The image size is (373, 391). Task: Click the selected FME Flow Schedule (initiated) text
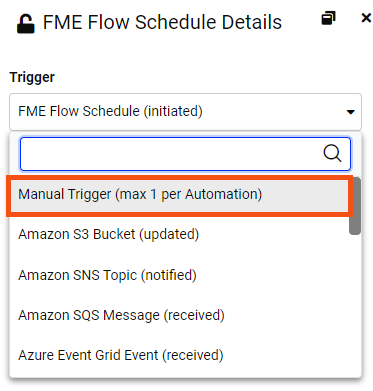[110, 111]
